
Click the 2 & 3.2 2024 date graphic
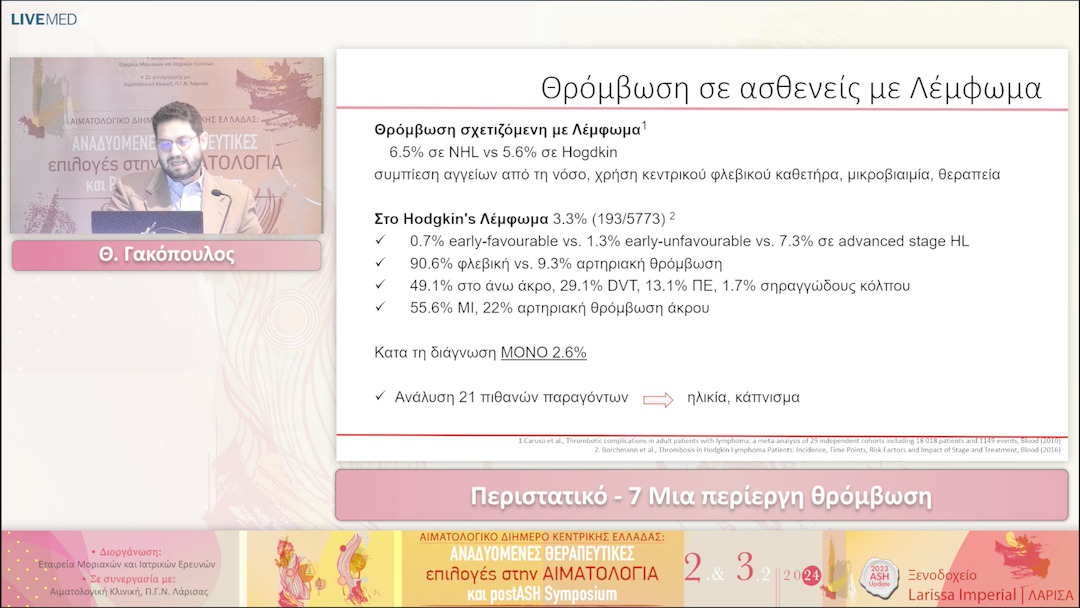pos(752,569)
